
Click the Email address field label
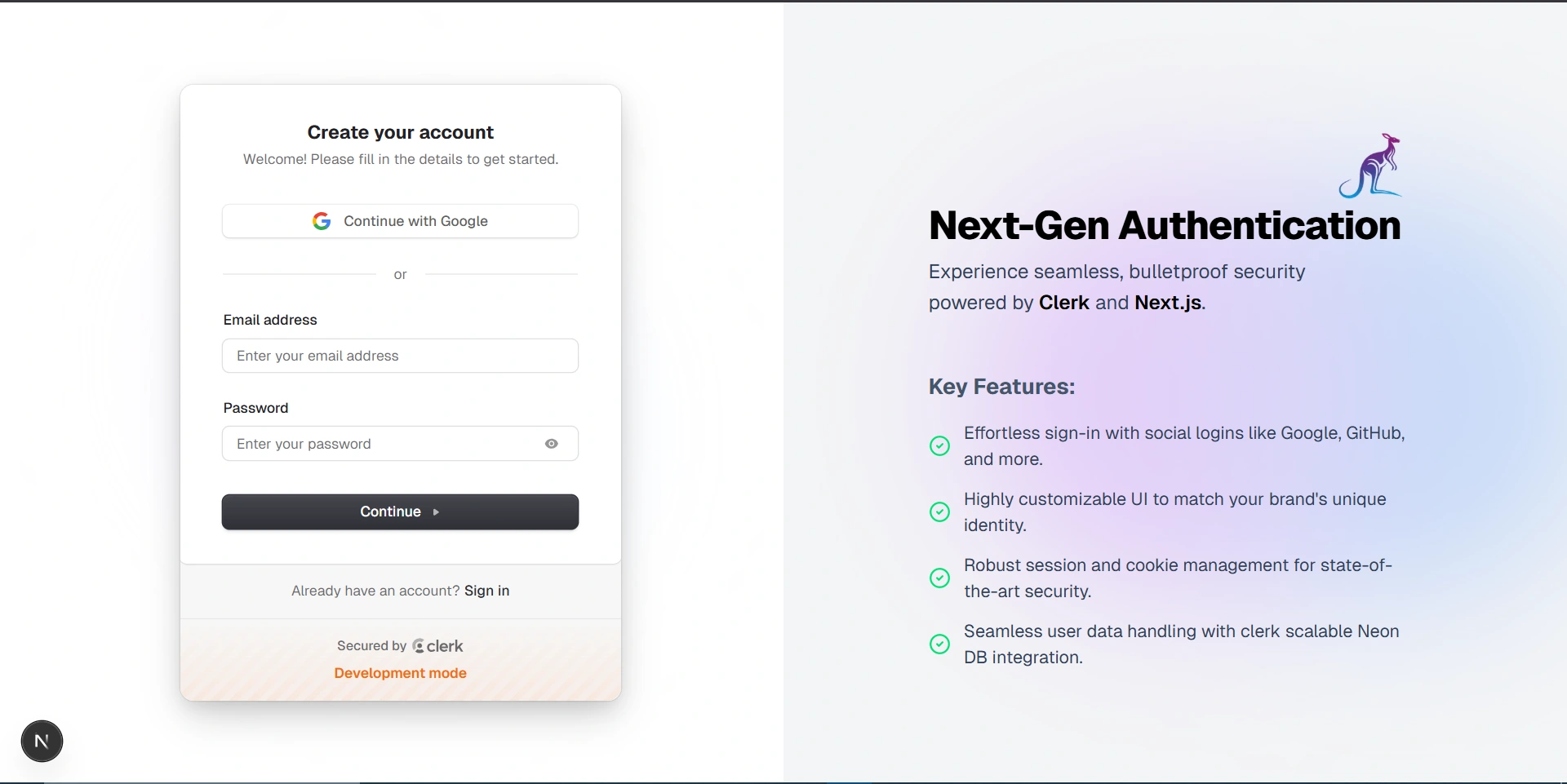tap(270, 320)
